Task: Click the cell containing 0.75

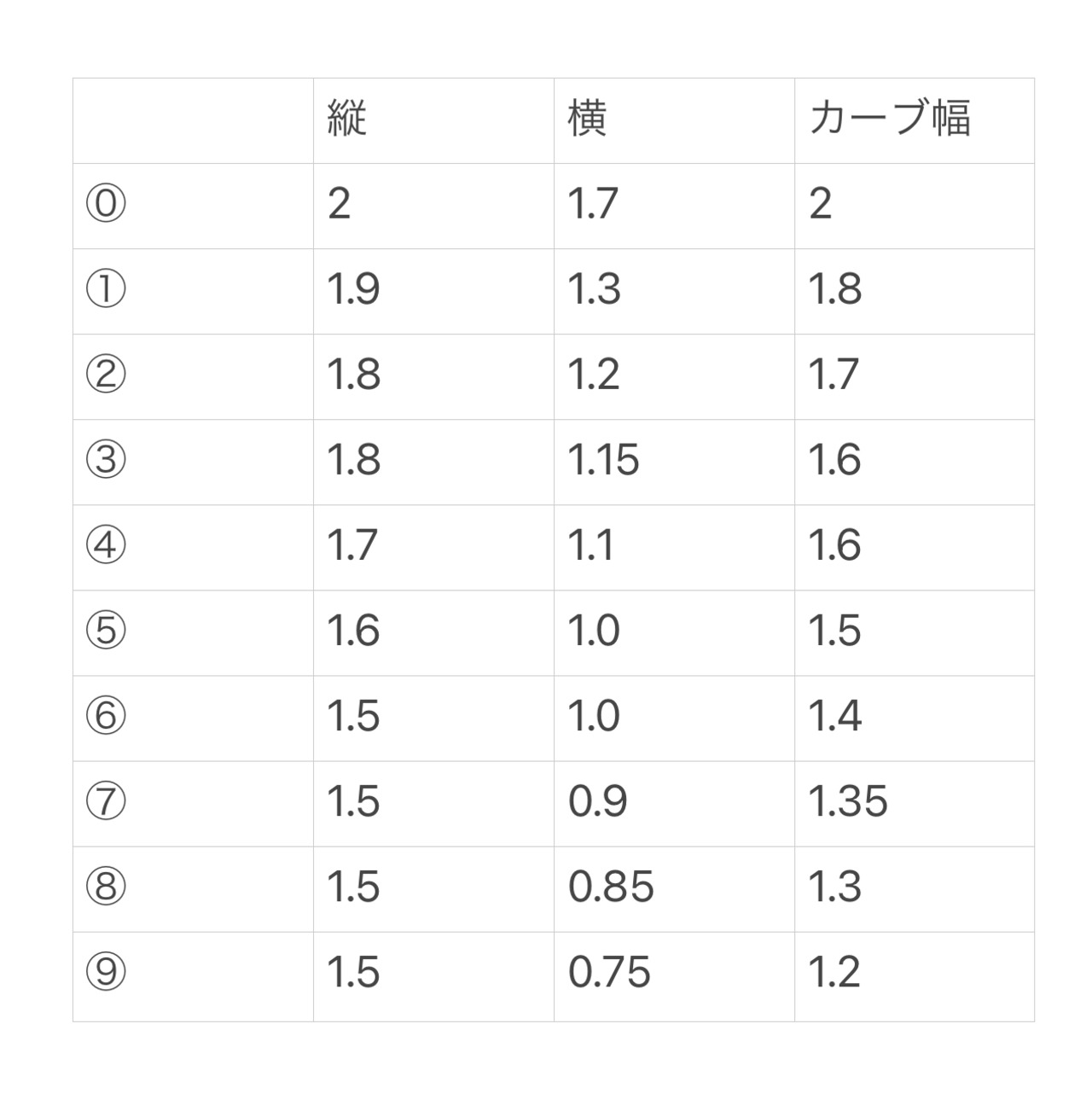Action: [x=609, y=973]
